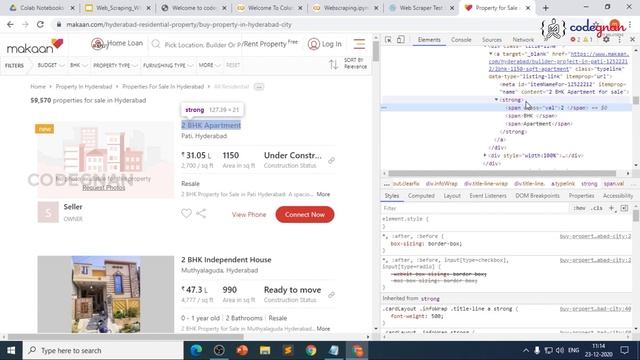Click the browser back arrow
Viewport: 640px width, 360px height.
(x=10, y=24)
